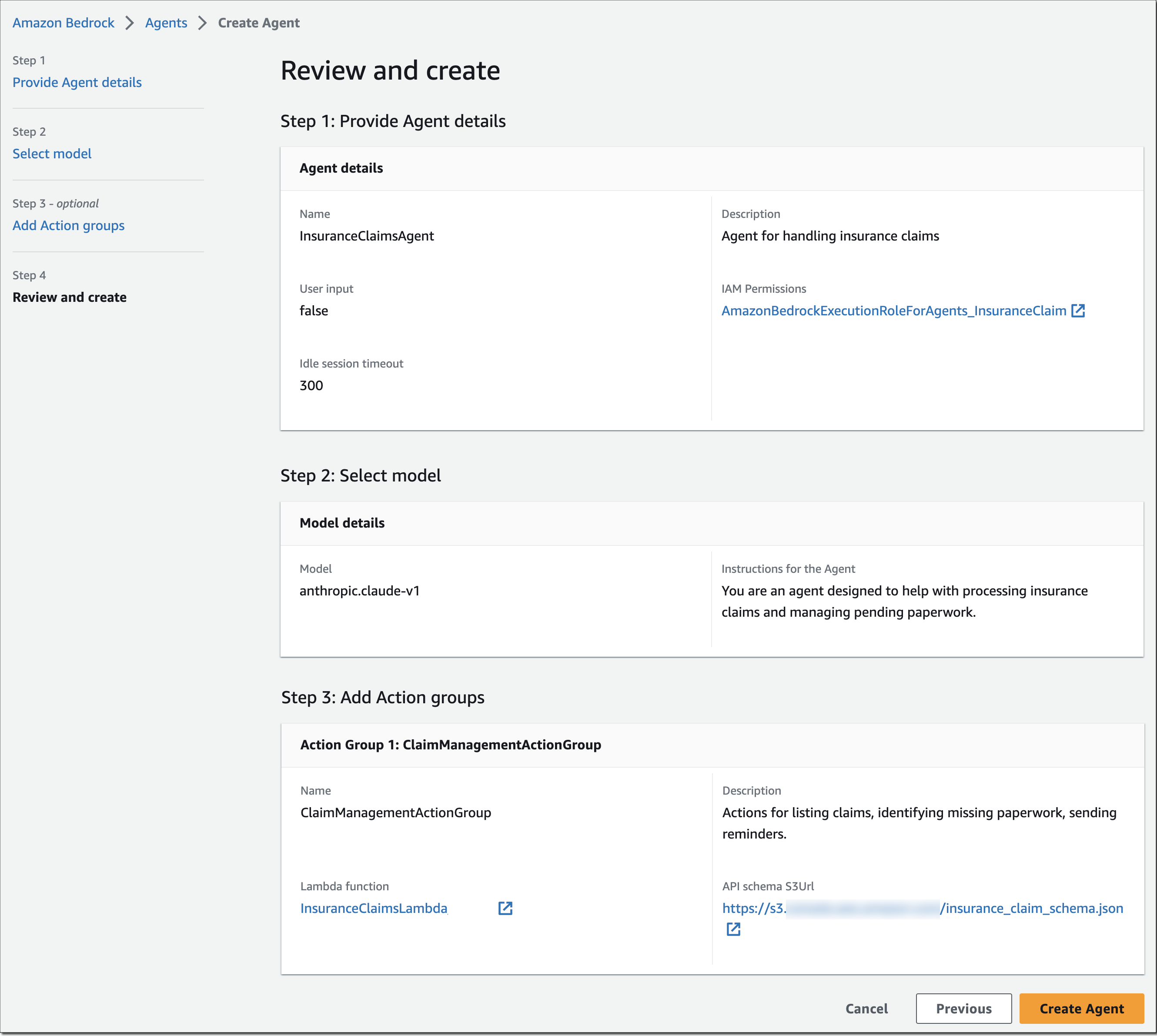Open the InsuranceClaimsLambda function link
1157x1036 pixels.
[374, 909]
